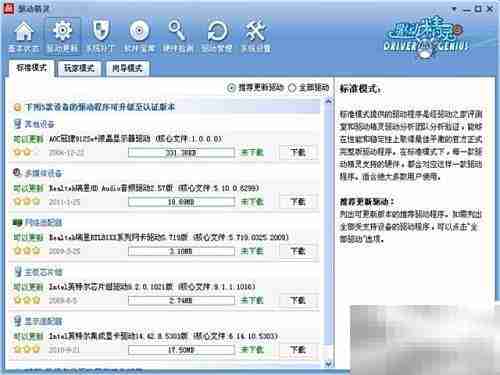Screen dimensions: 500x375
Task: Click 可以更新 label on AOC driver row
Action: [28, 139]
